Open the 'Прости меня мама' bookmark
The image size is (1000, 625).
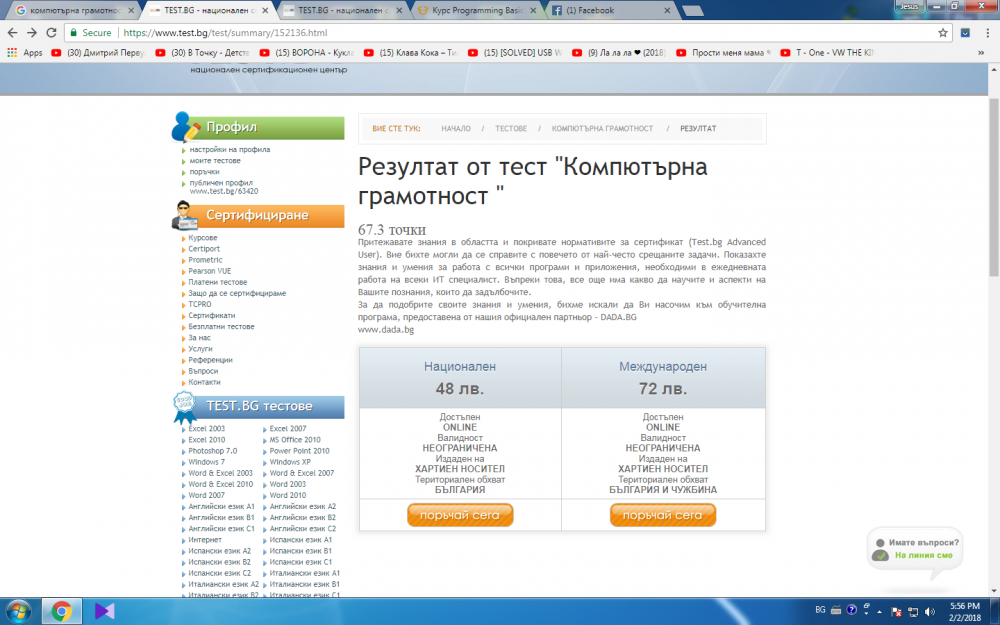723,53
